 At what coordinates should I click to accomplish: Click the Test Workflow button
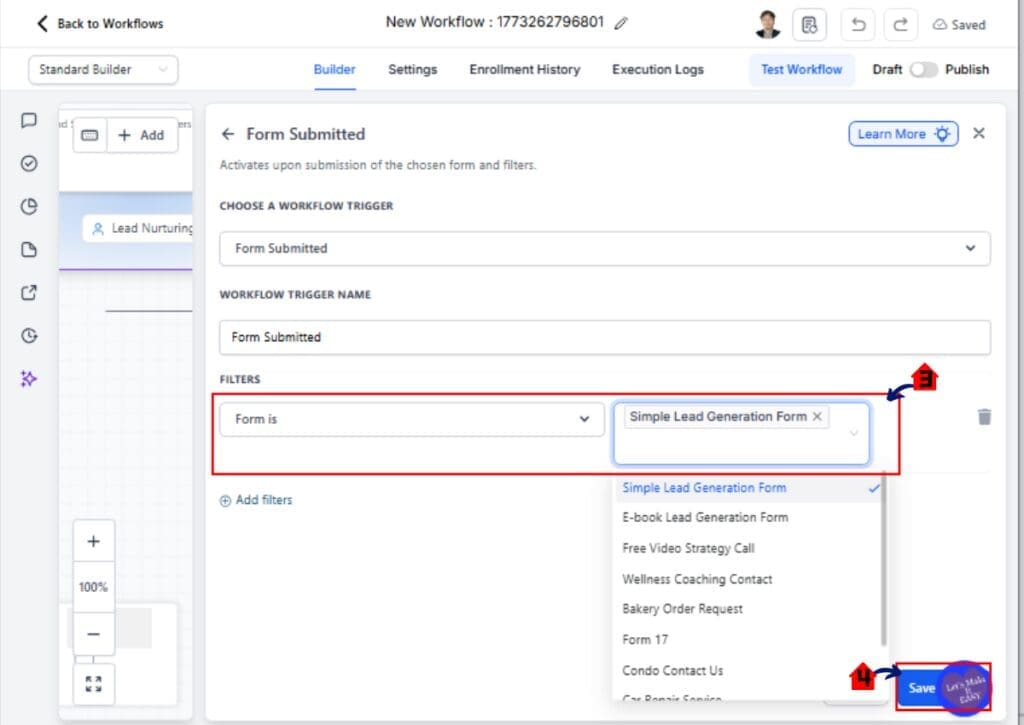coord(801,69)
